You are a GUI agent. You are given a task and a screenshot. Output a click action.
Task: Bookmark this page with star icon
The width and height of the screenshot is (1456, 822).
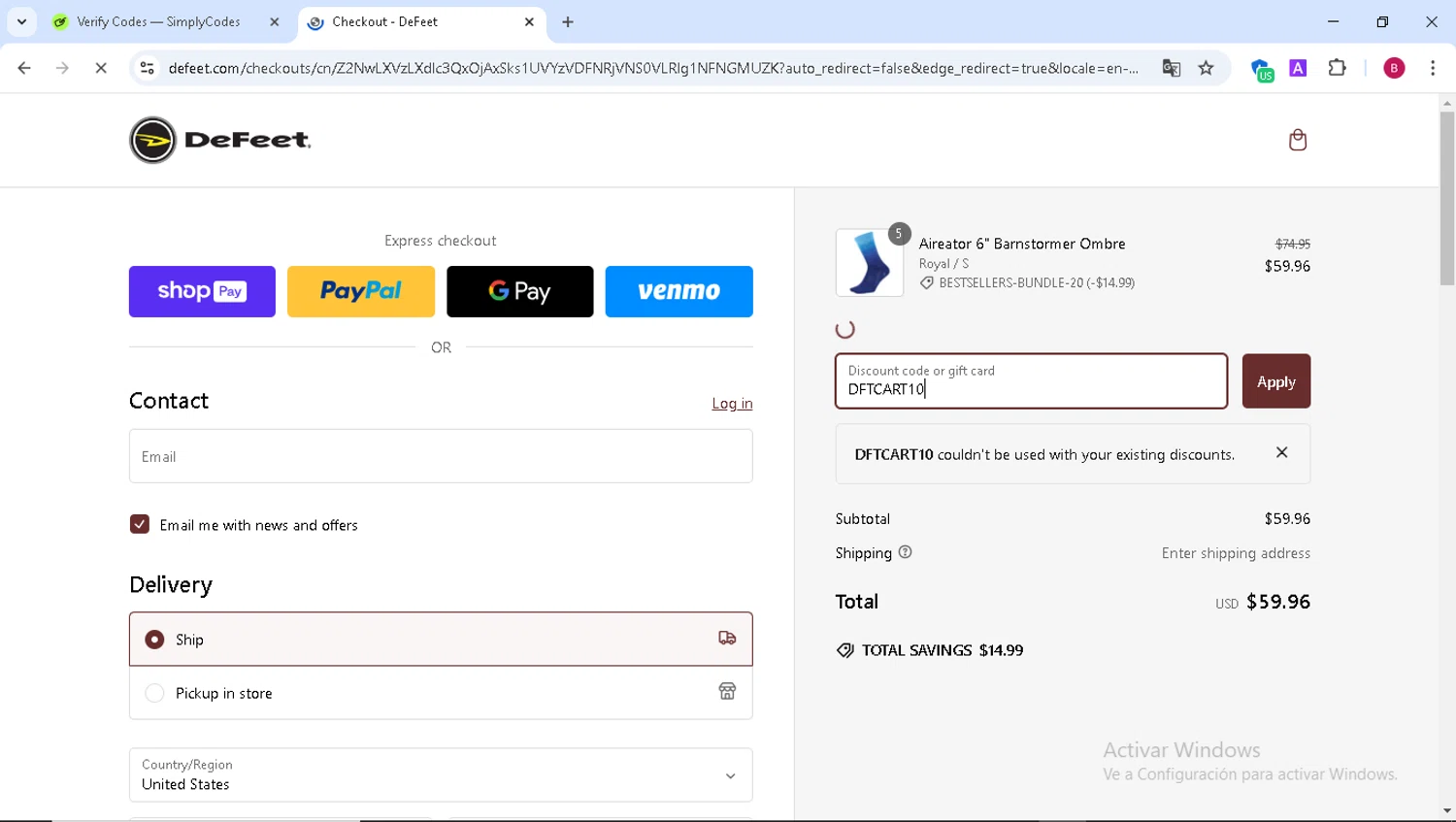(1207, 68)
